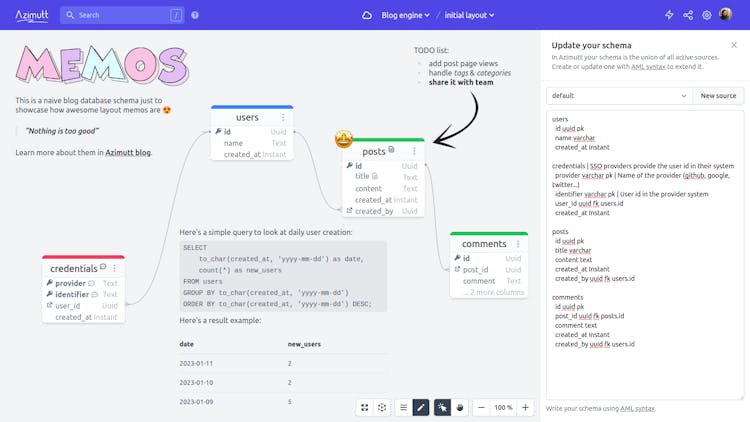
Task: Open the lightning bolt features icon
Action: coord(669,15)
